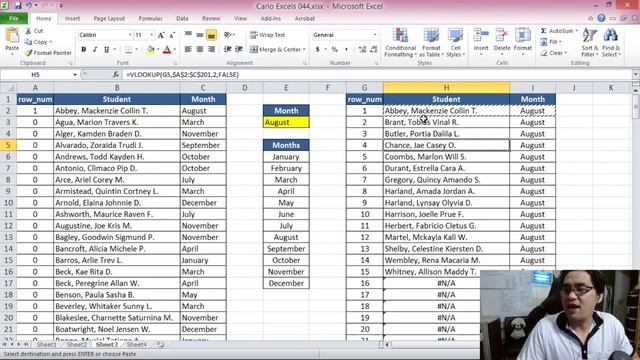Viewport: 640px width, 360px height.
Task: Shrink the font size
Action: [x=172, y=35]
